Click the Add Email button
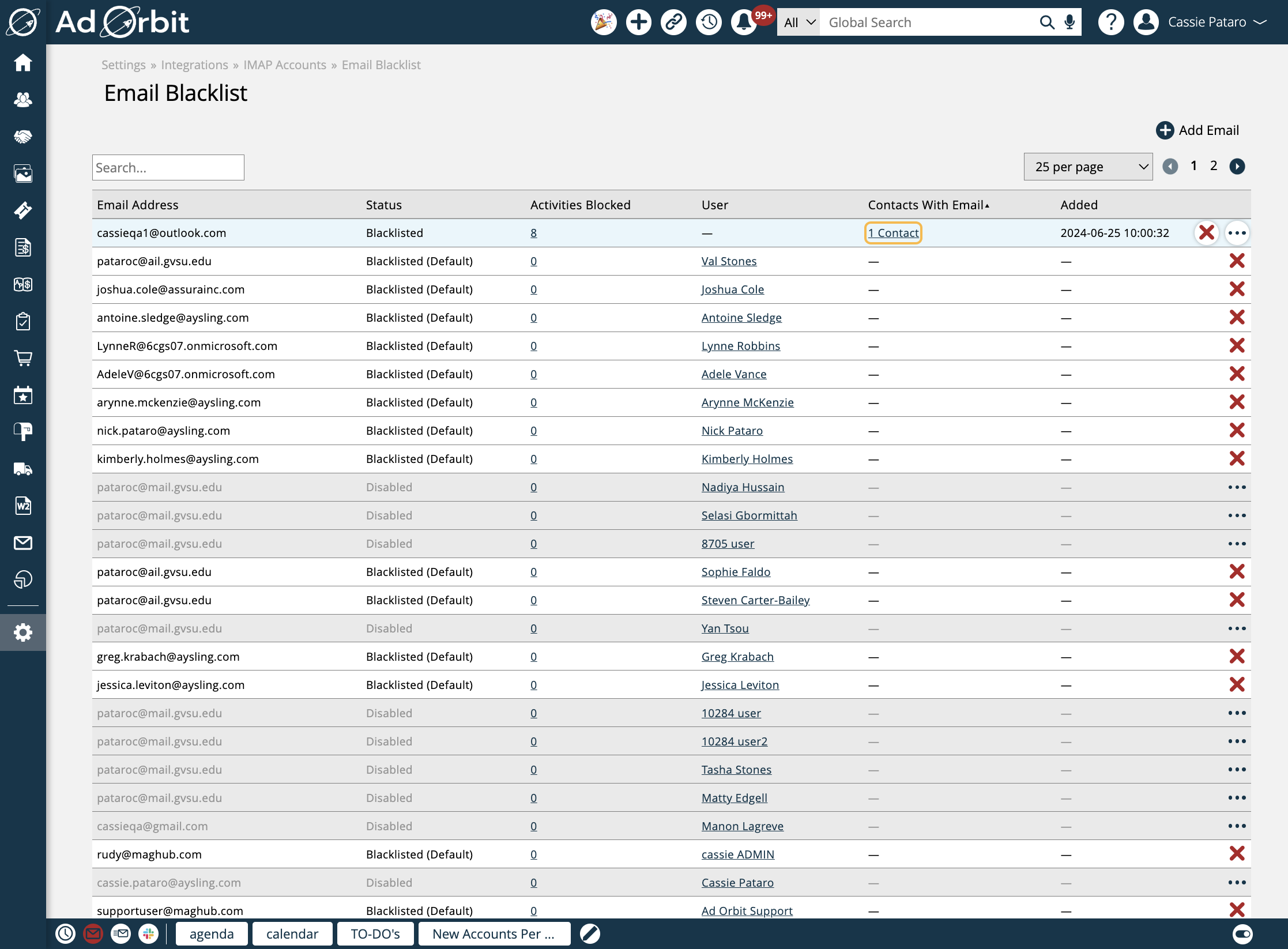The image size is (1288, 949). [1197, 130]
